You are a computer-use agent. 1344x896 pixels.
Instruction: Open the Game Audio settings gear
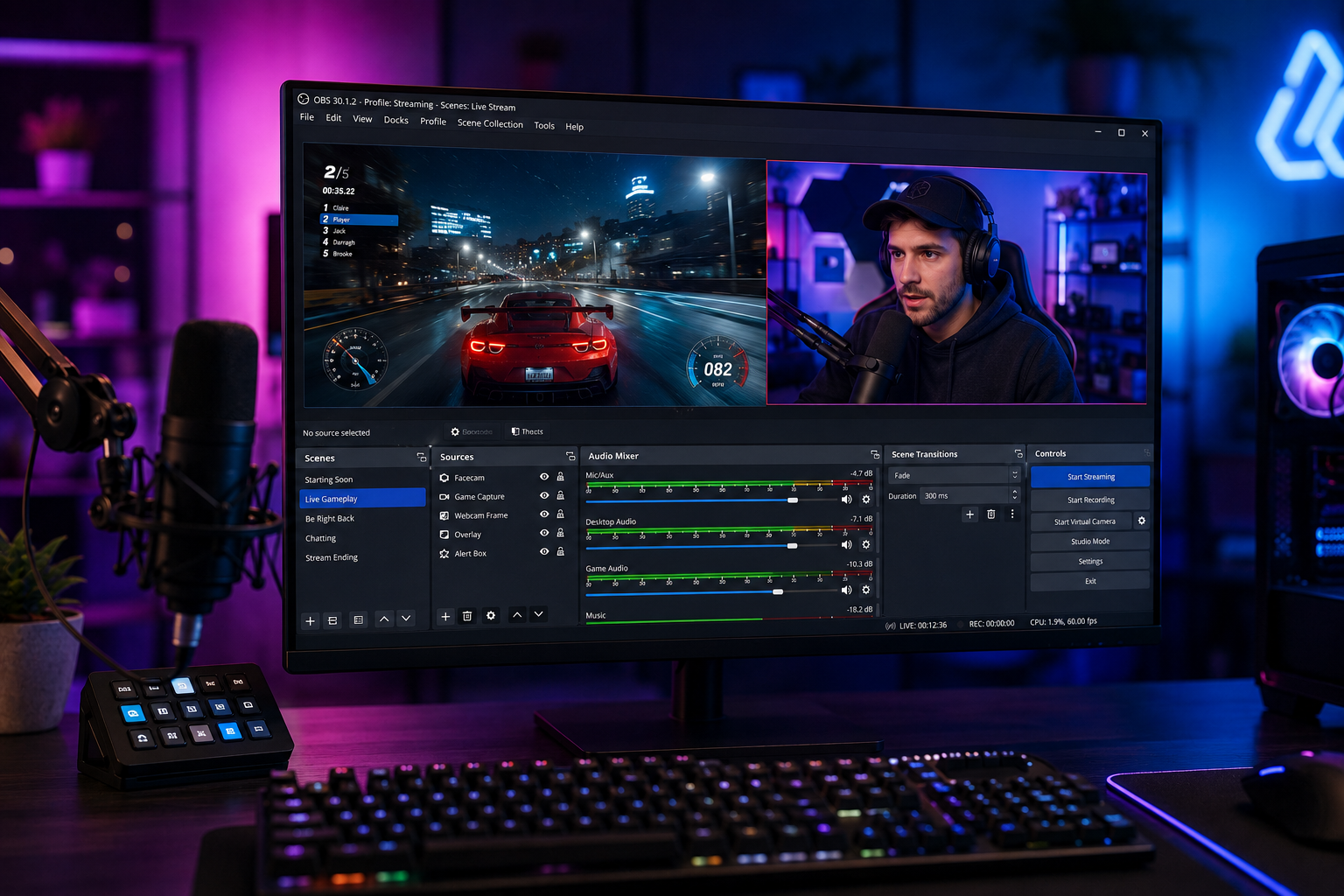point(866,590)
